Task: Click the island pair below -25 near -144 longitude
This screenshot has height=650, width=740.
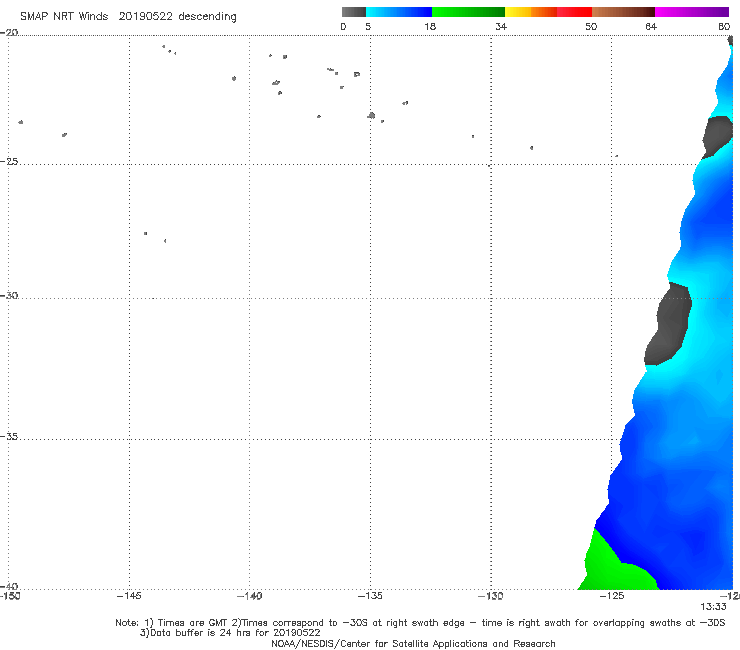Action: pos(155,237)
